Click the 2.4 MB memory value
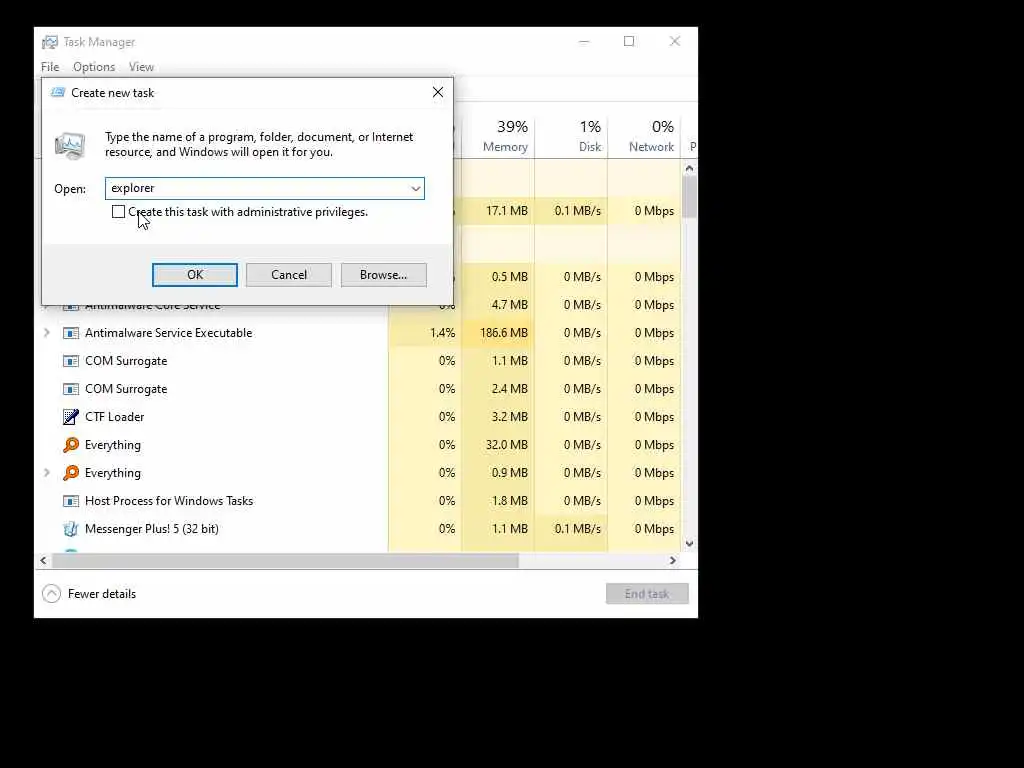 click(x=509, y=389)
